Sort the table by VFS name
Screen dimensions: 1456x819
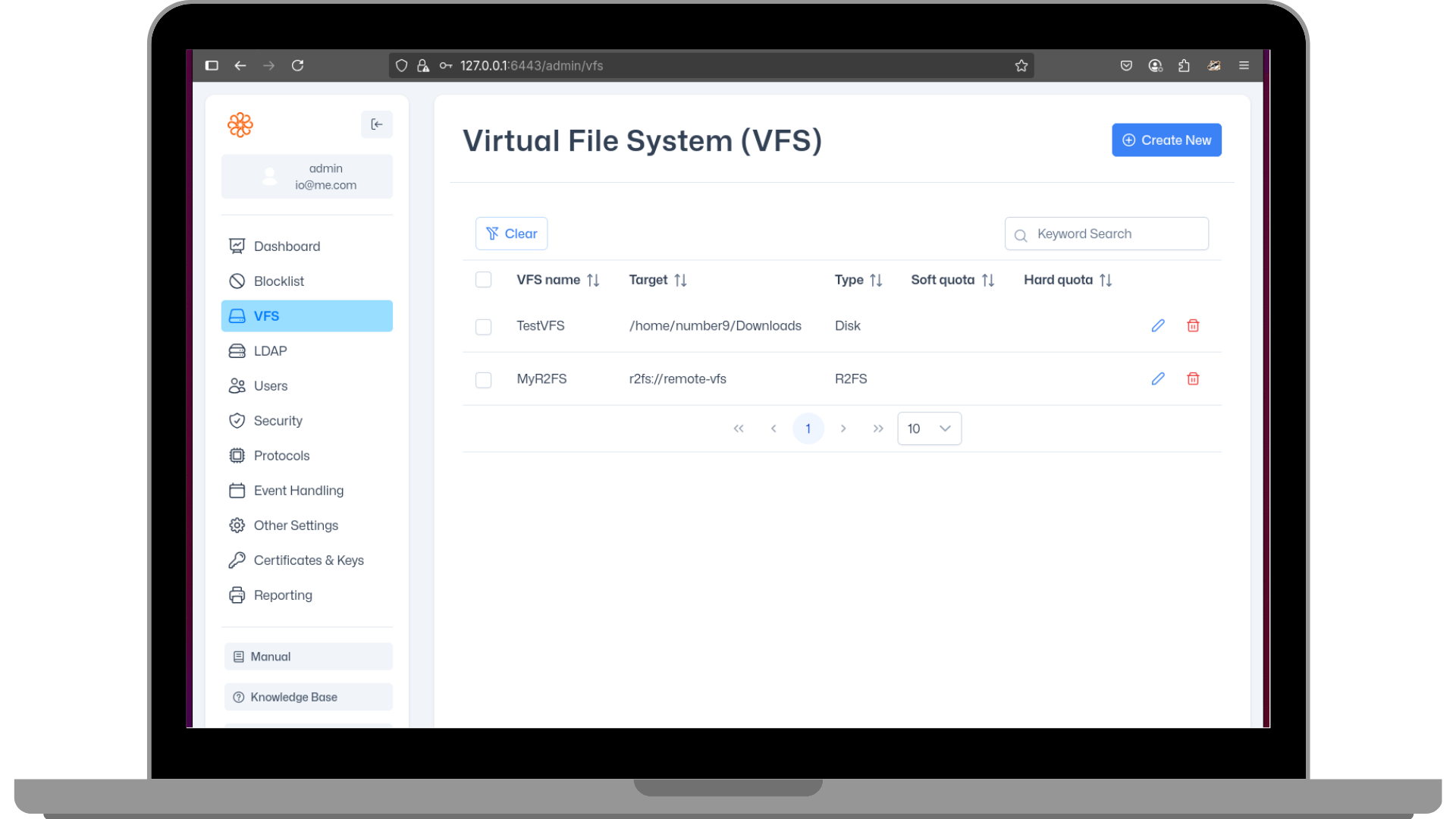click(x=593, y=281)
